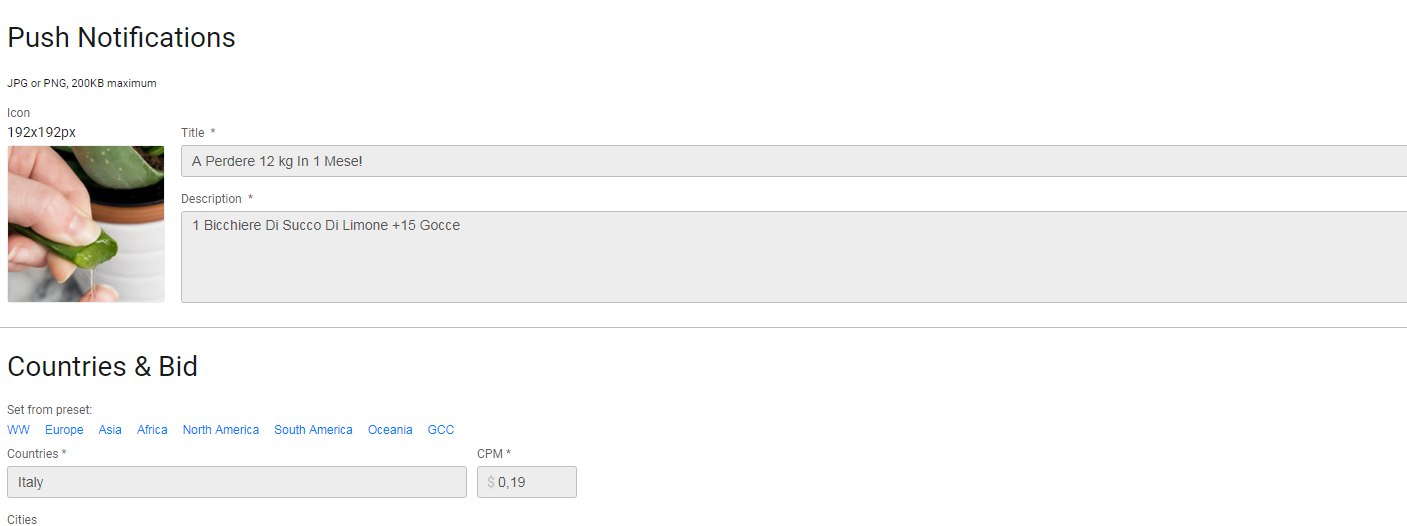
Task: Choose the Europe preset link
Action: pyautogui.click(x=64, y=430)
